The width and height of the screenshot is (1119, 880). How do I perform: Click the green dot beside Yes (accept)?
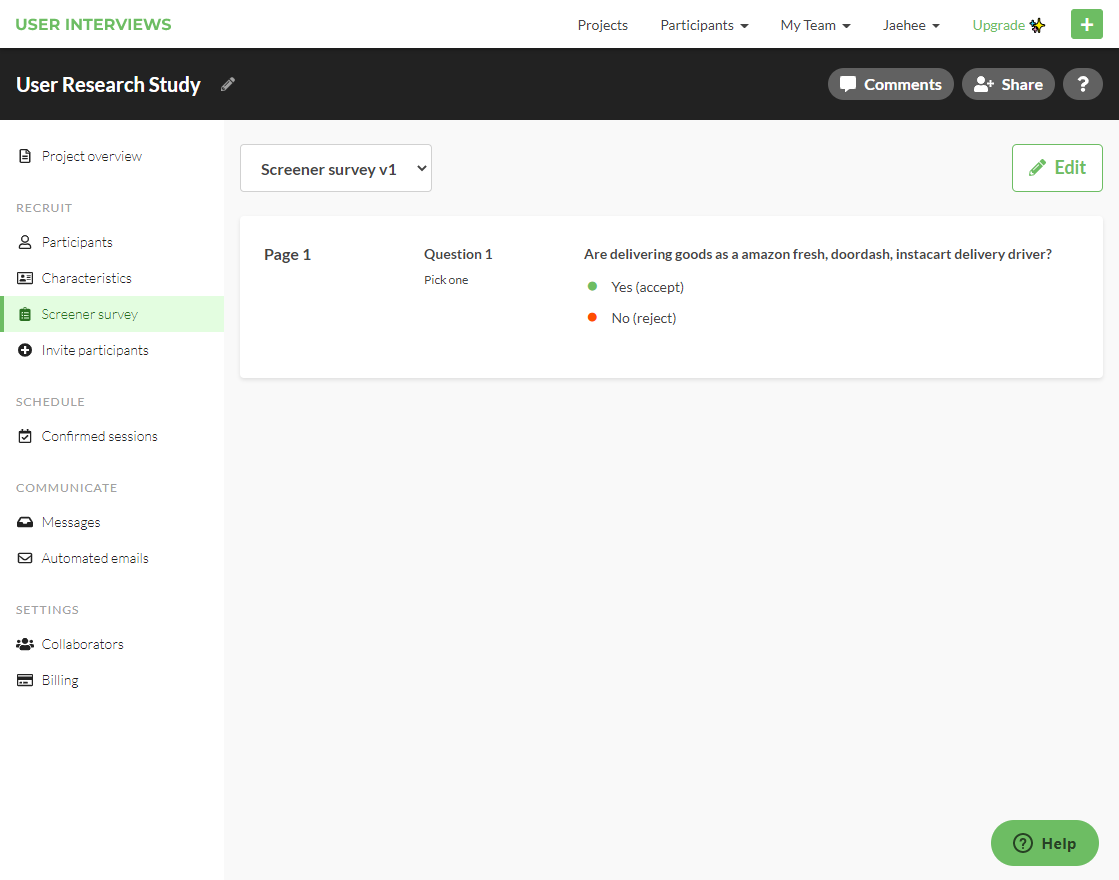pyautogui.click(x=592, y=286)
